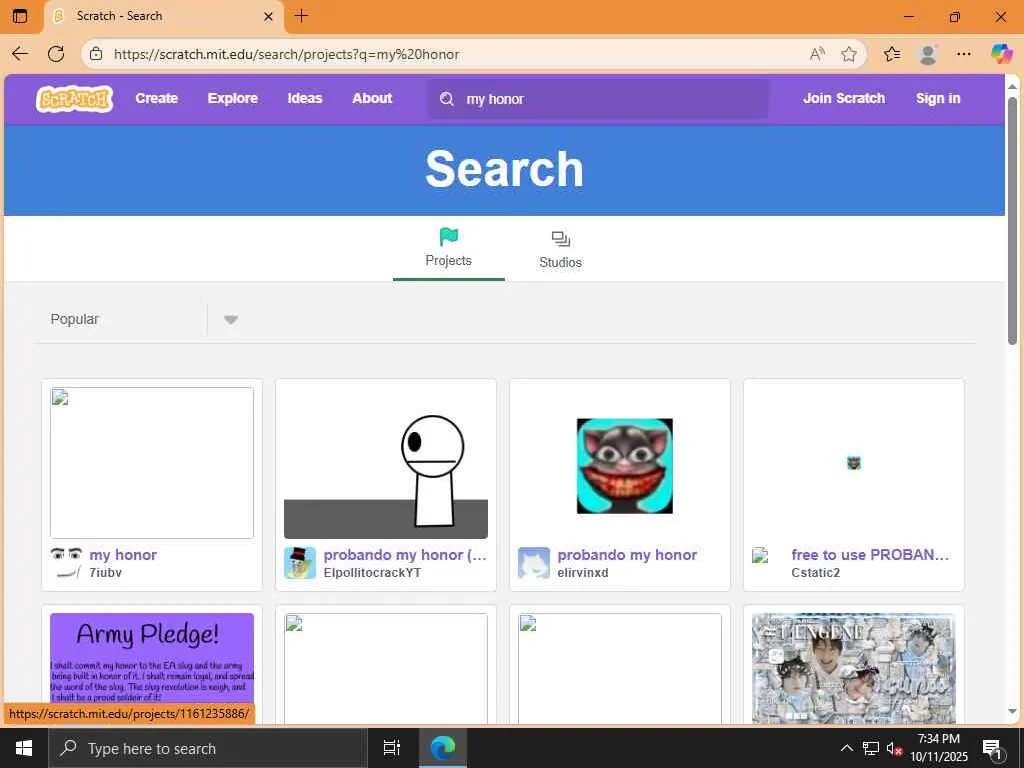View site information lock icon

click(x=96, y=54)
